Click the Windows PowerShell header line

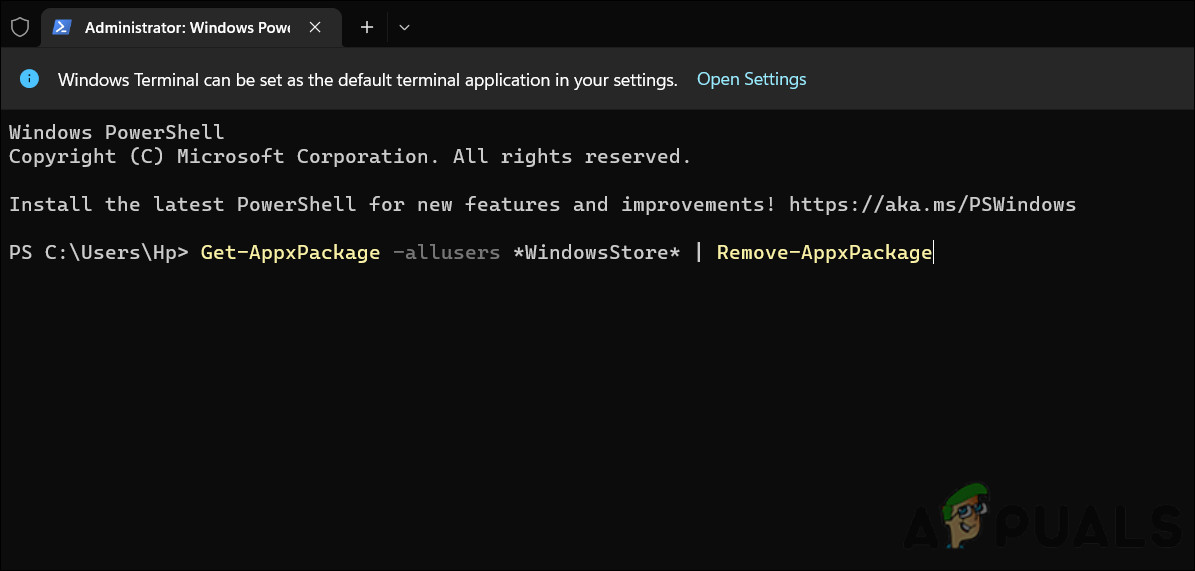(116, 133)
